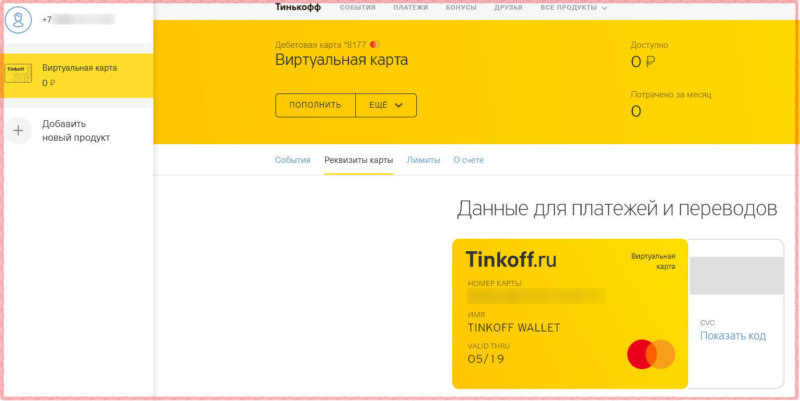The image size is (800, 401).
Task: Expand the 'Ещё' dropdown button
Action: [x=386, y=105]
